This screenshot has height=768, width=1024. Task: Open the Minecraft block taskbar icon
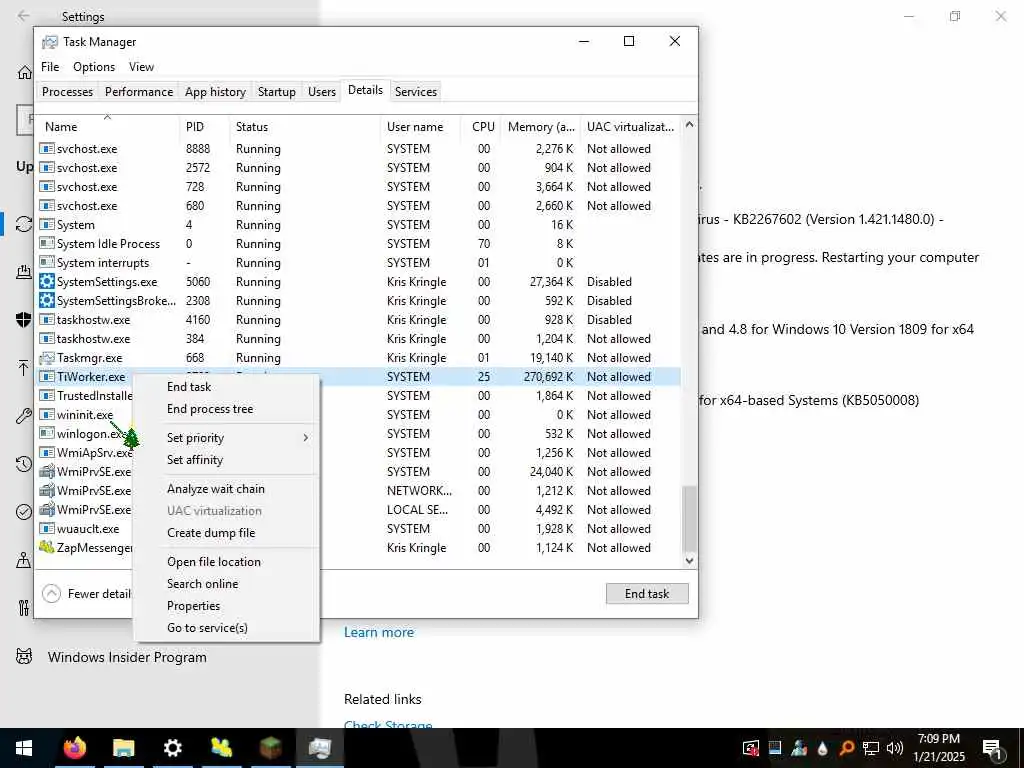click(x=270, y=748)
